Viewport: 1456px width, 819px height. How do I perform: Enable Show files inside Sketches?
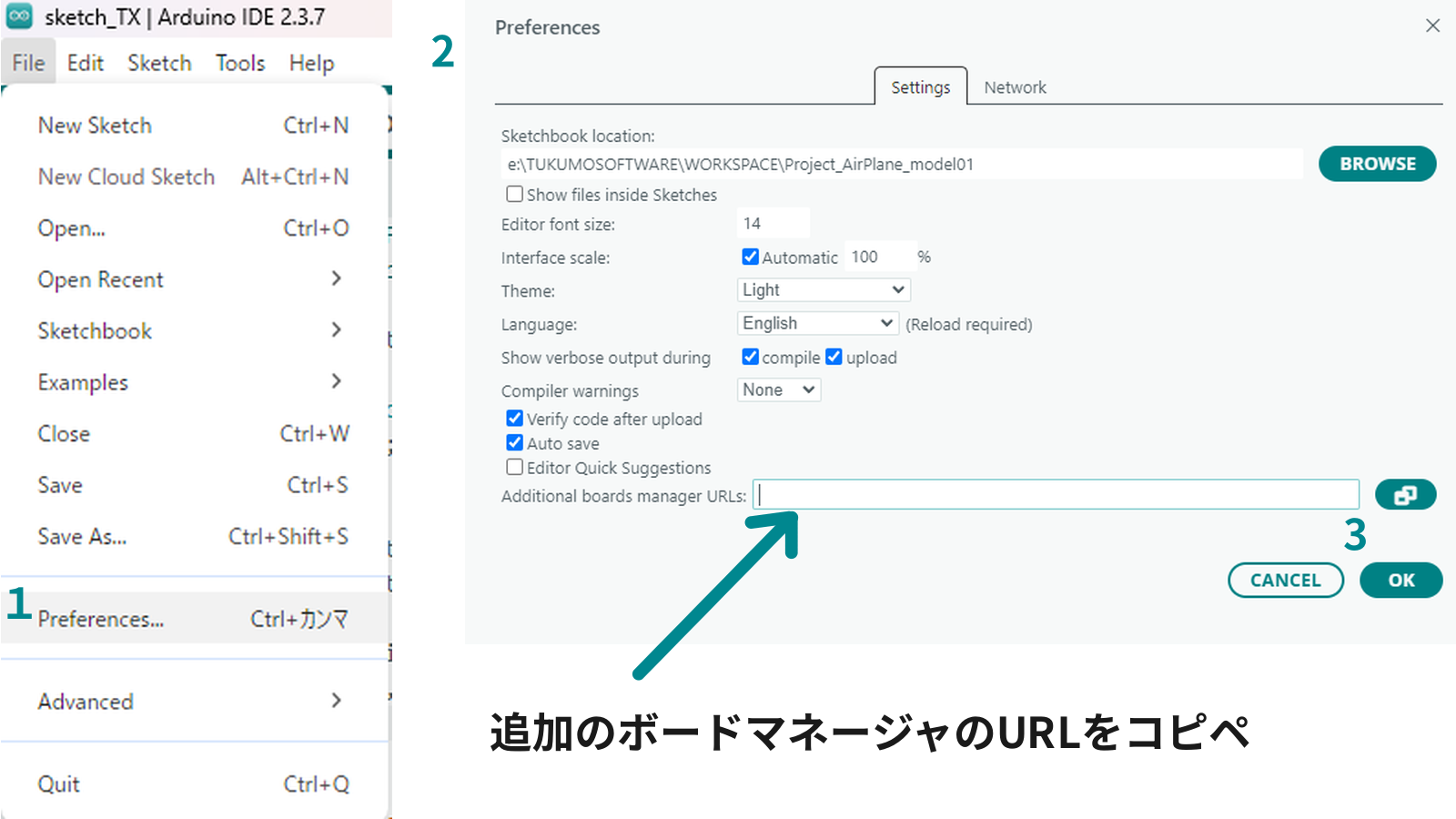(514, 193)
